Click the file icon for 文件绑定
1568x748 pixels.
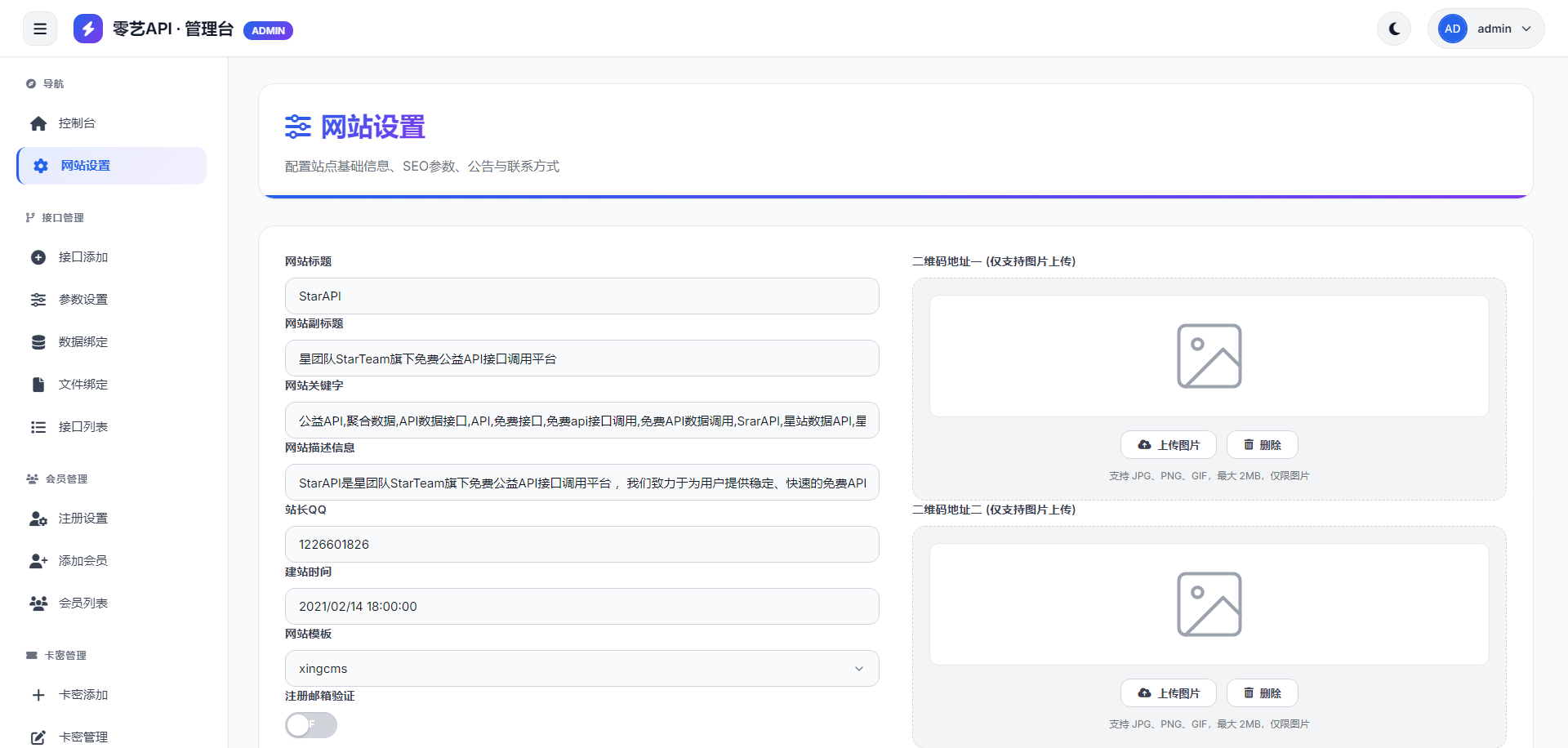coord(38,385)
